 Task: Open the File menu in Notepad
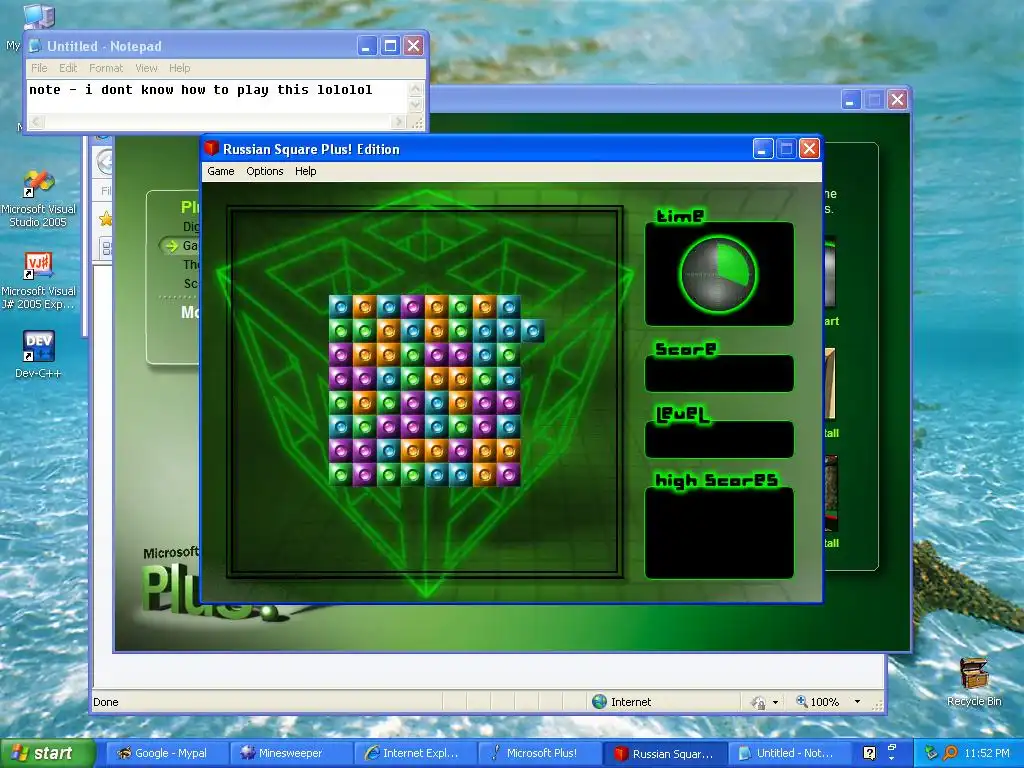(39, 68)
